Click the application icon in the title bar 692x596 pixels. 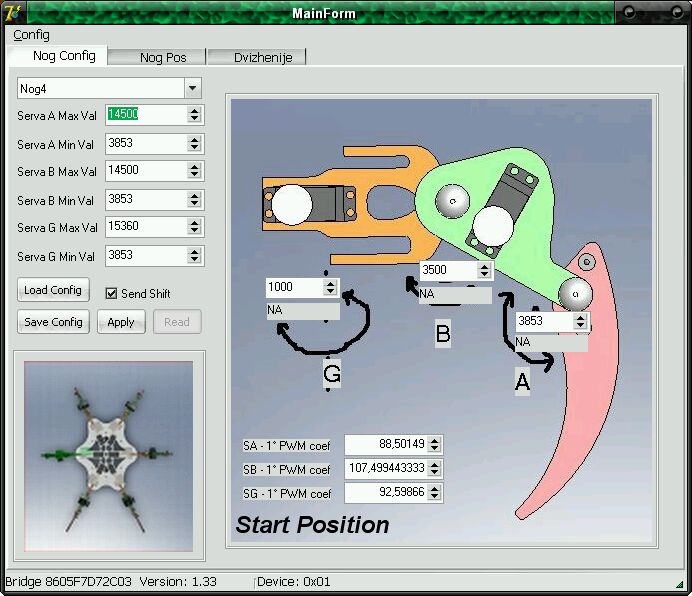pyautogui.click(x=12, y=12)
